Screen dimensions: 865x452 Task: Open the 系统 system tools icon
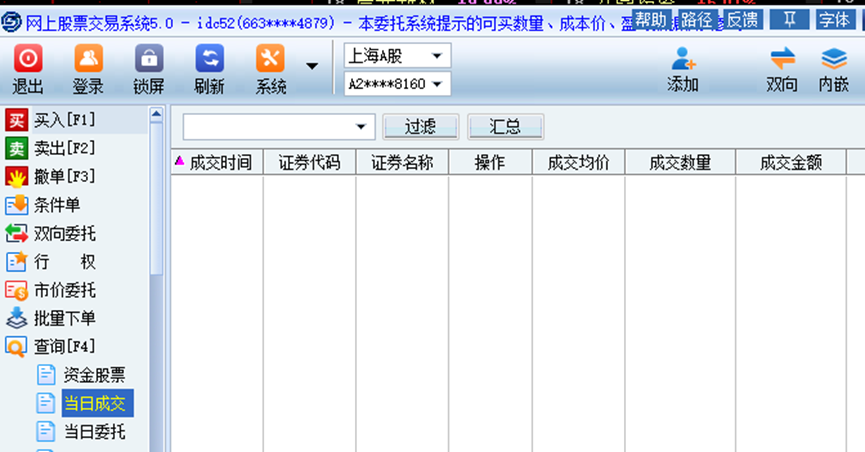click(270, 59)
